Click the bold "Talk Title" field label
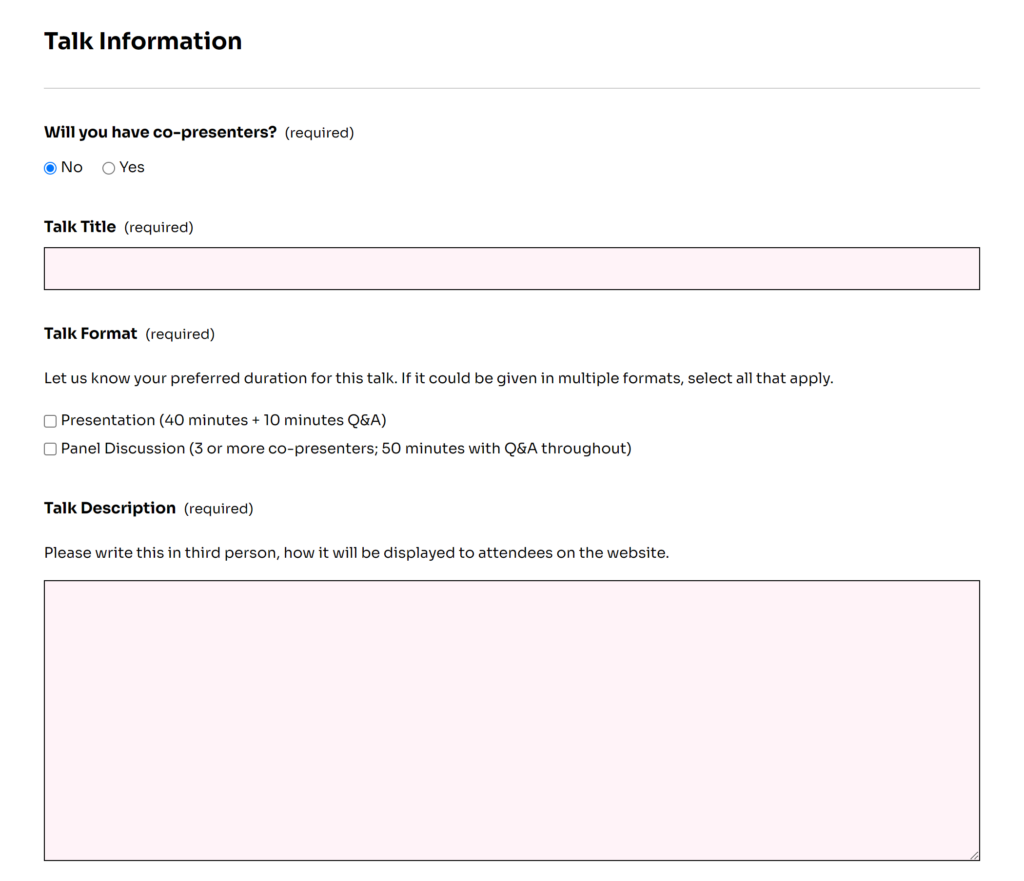This screenshot has height=881, width=1024. tap(80, 227)
